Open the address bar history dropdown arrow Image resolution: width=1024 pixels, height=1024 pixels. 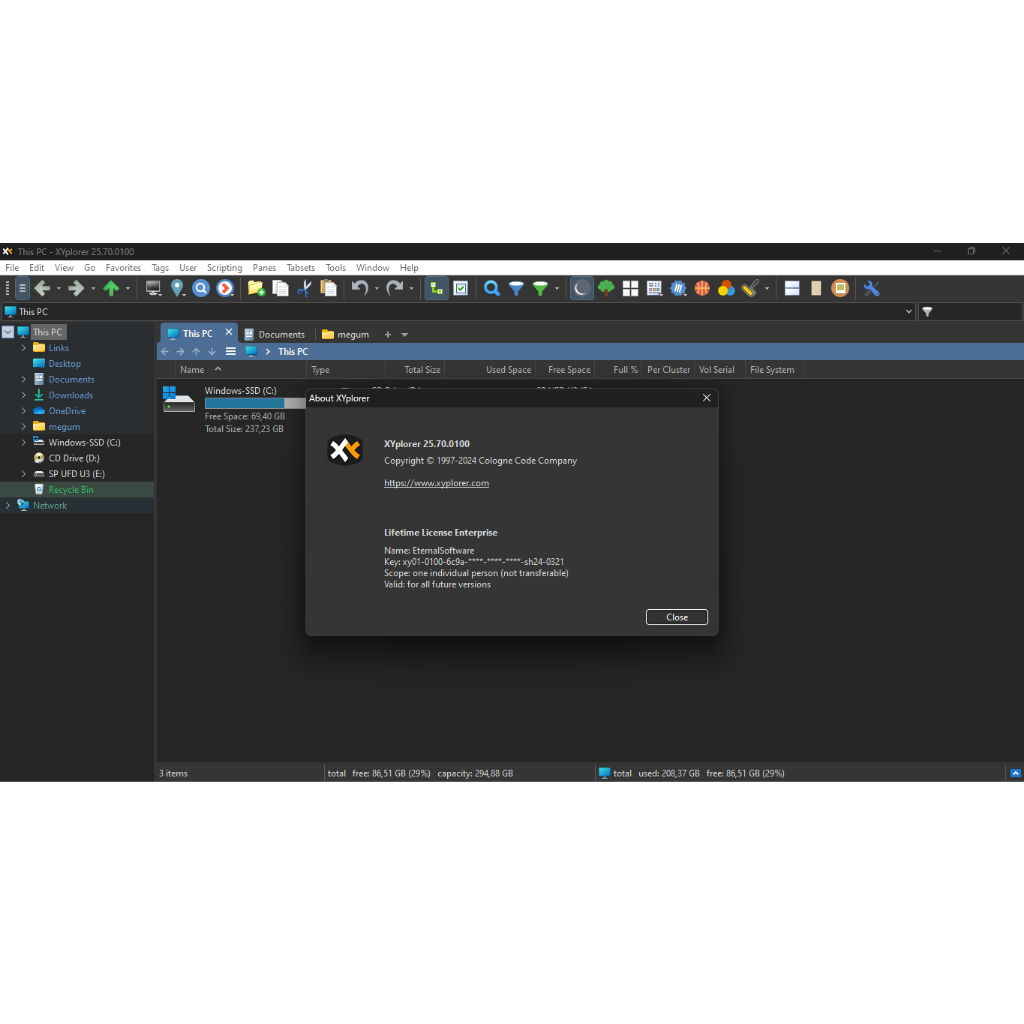point(908,312)
